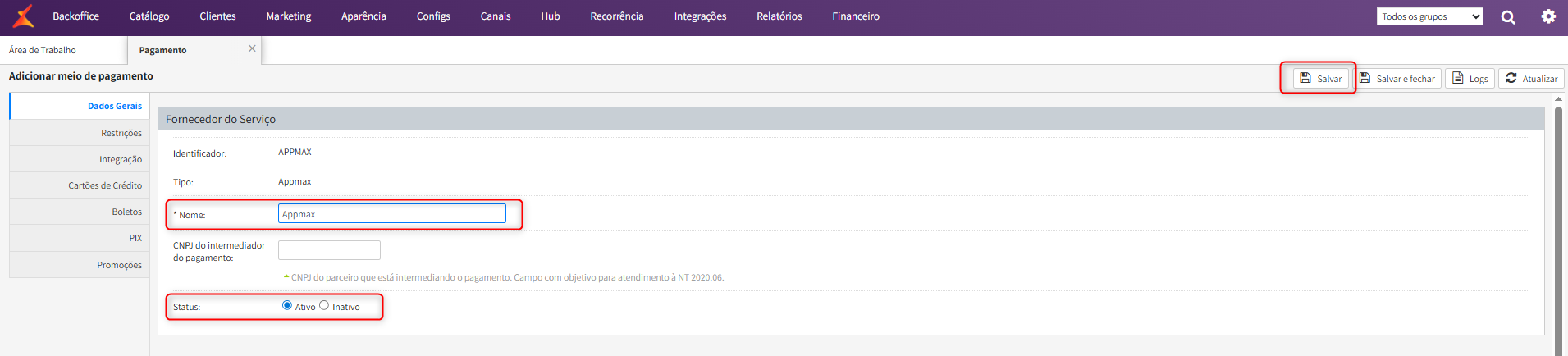The image size is (1568, 356).
Task: Go to the Promoções section
Action: point(80,265)
